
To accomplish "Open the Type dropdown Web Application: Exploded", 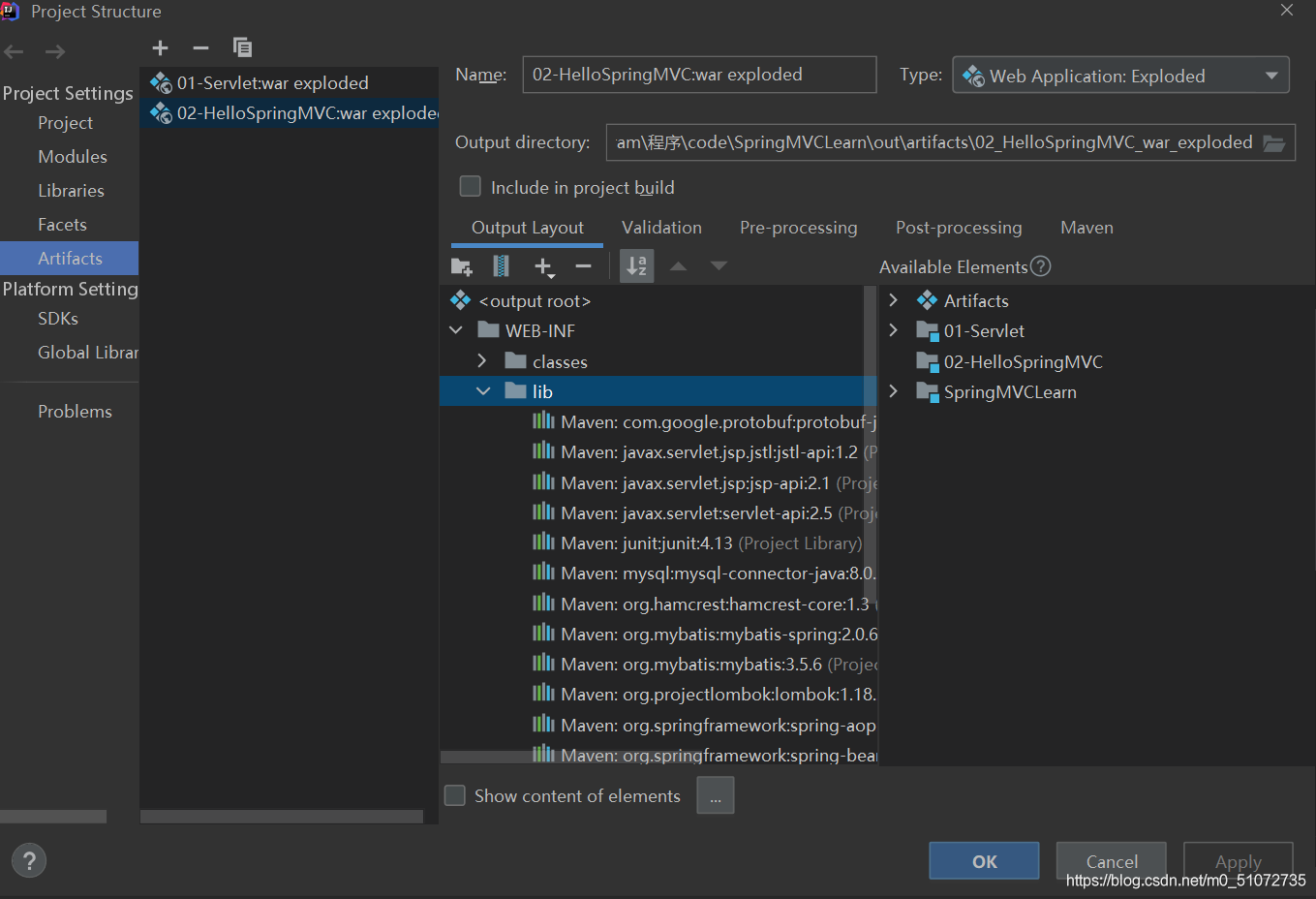I will pos(1120,76).
